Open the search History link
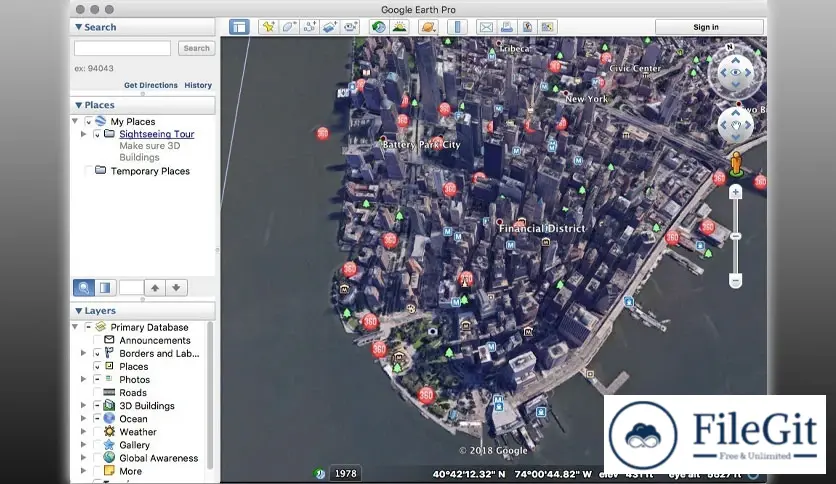 pyautogui.click(x=198, y=85)
